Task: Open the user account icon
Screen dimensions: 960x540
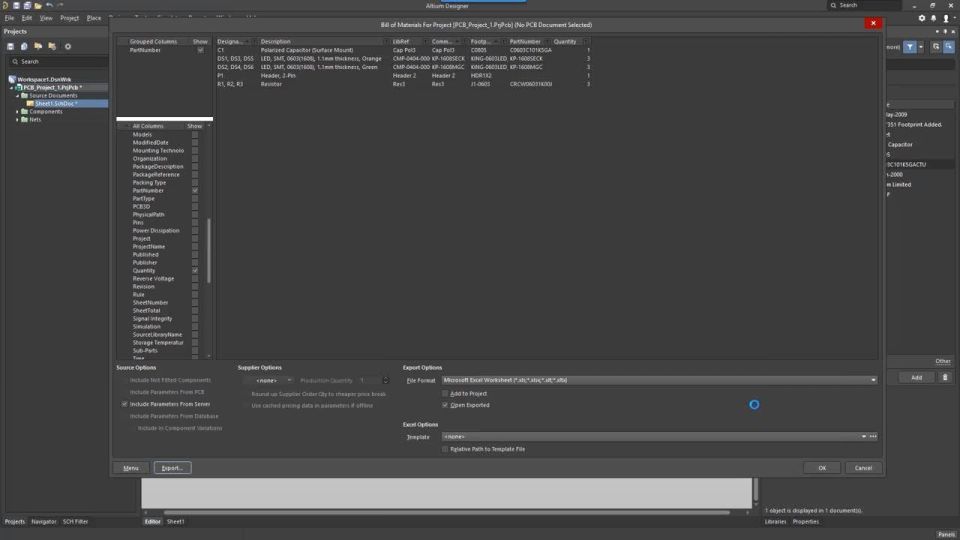Action: 946,18
